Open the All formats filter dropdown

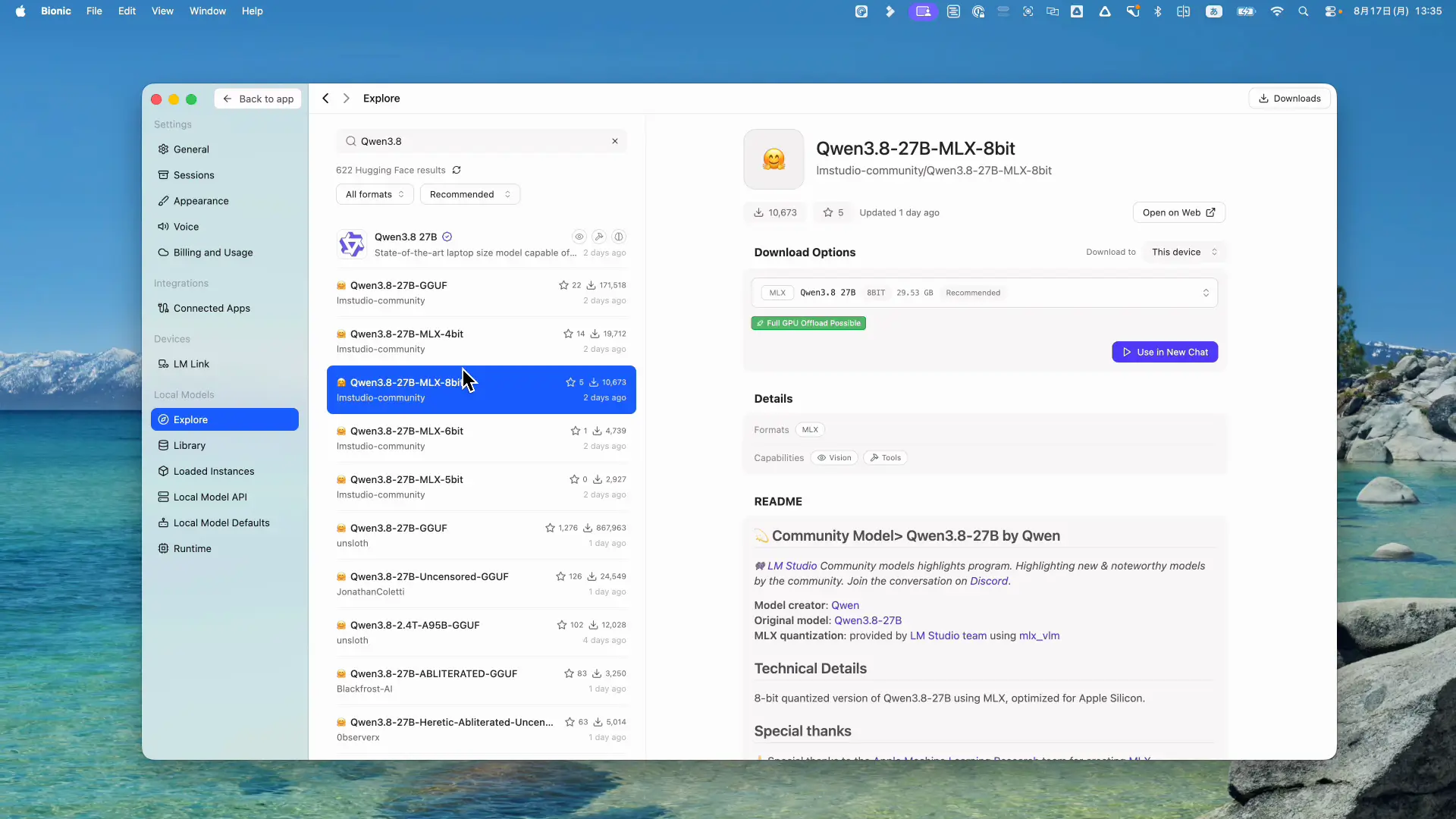[x=375, y=194]
